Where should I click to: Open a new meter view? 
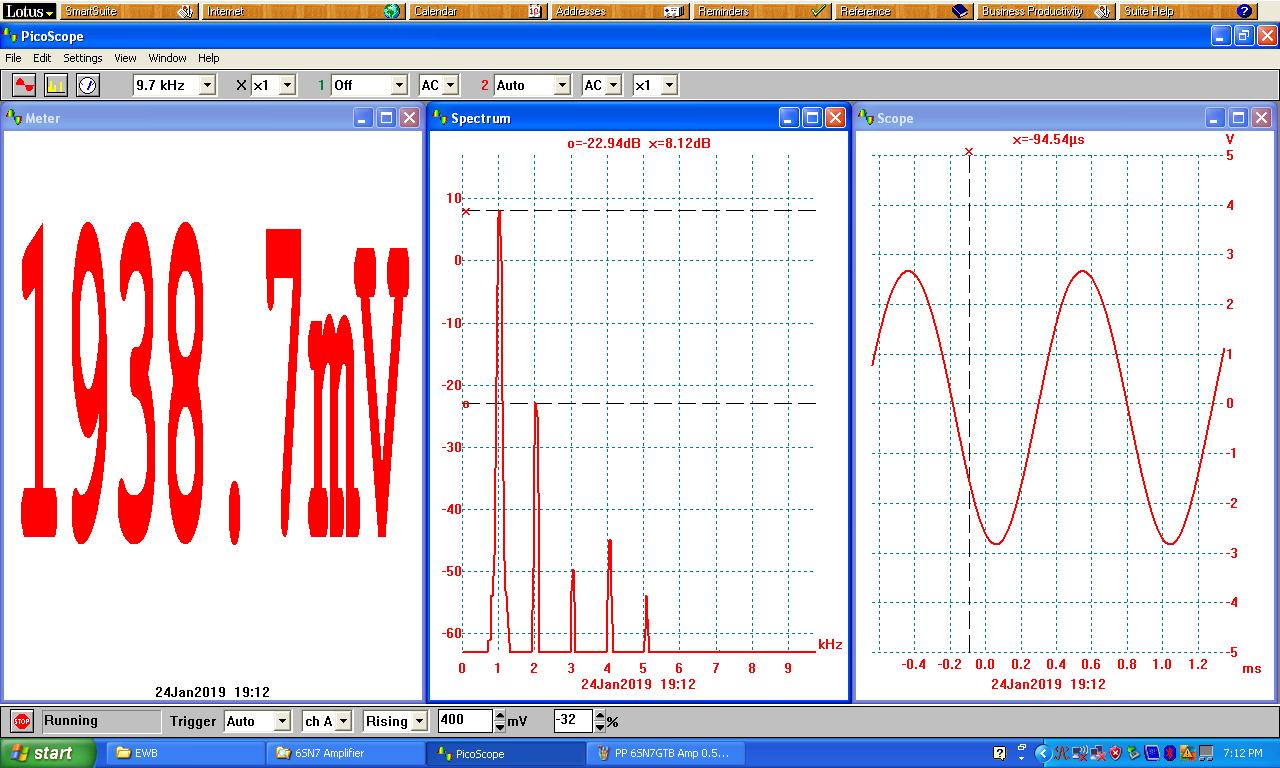pos(88,86)
